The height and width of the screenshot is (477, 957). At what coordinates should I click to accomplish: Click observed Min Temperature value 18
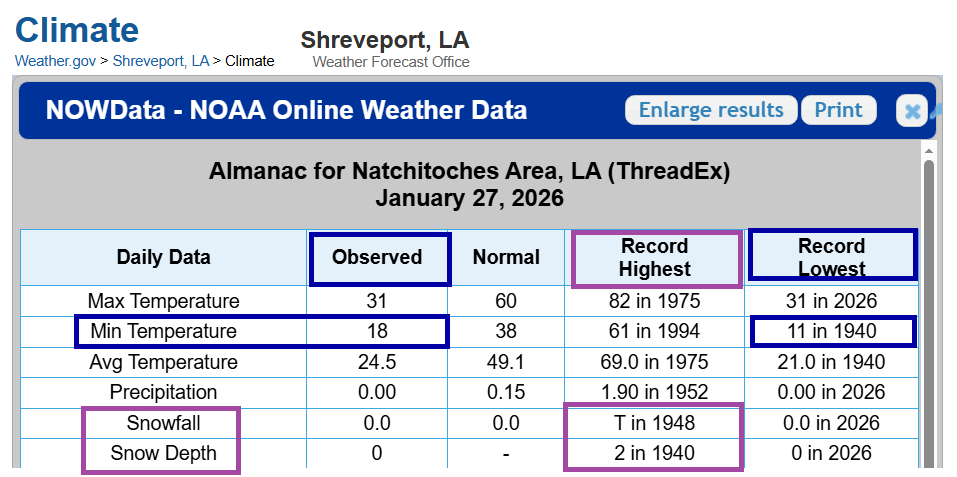377,331
